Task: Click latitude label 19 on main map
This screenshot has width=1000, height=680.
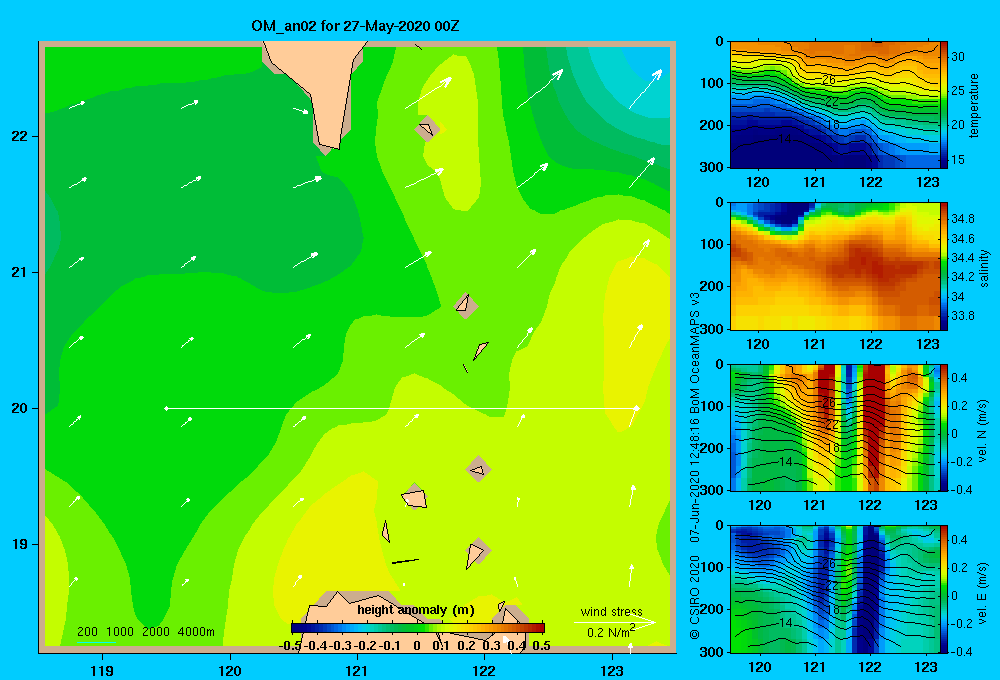Action: [20, 544]
